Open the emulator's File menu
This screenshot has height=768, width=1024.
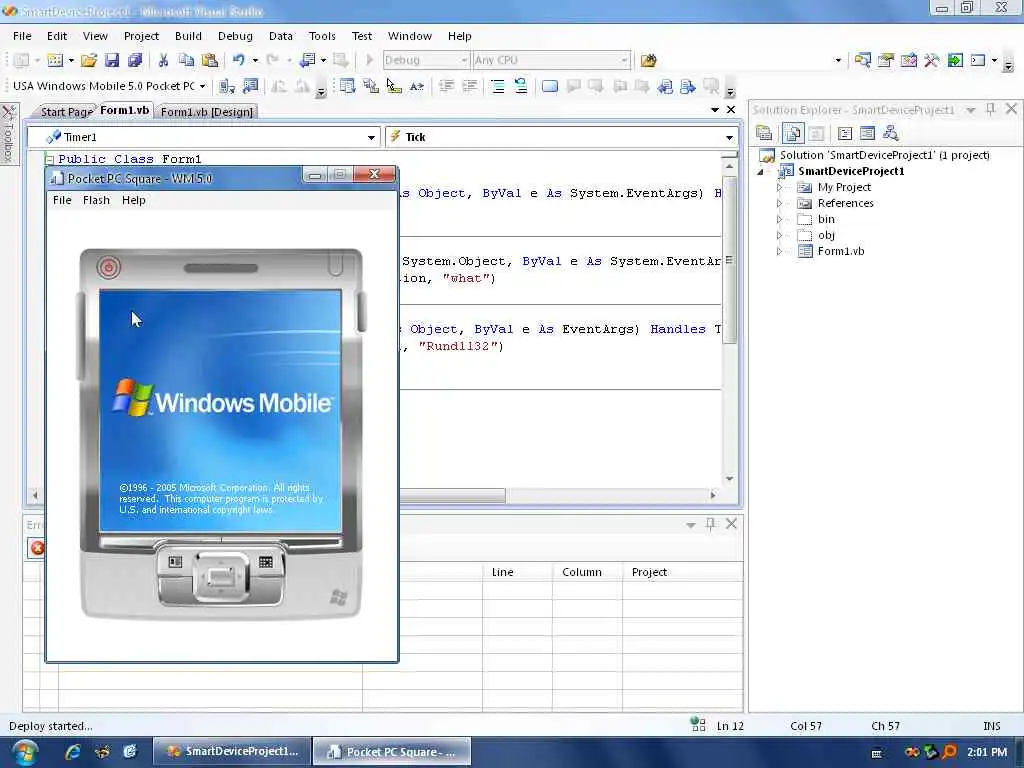point(62,200)
